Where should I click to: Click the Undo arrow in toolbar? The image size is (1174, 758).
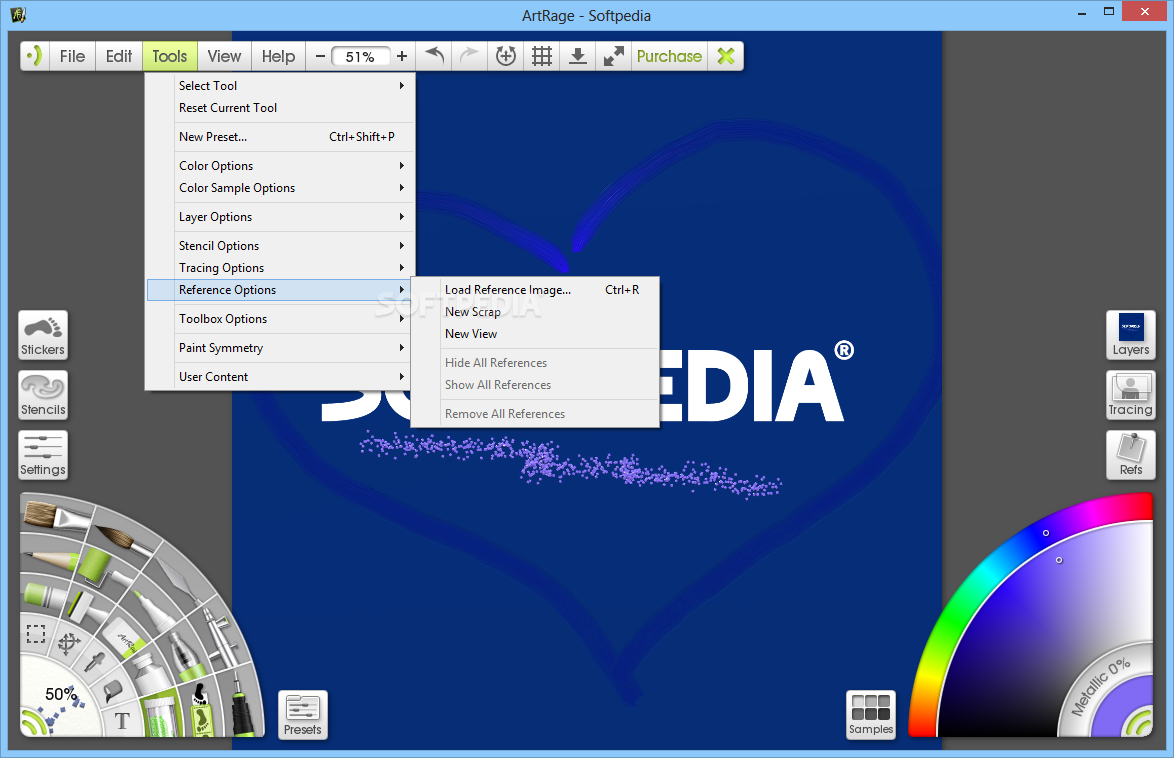434,56
